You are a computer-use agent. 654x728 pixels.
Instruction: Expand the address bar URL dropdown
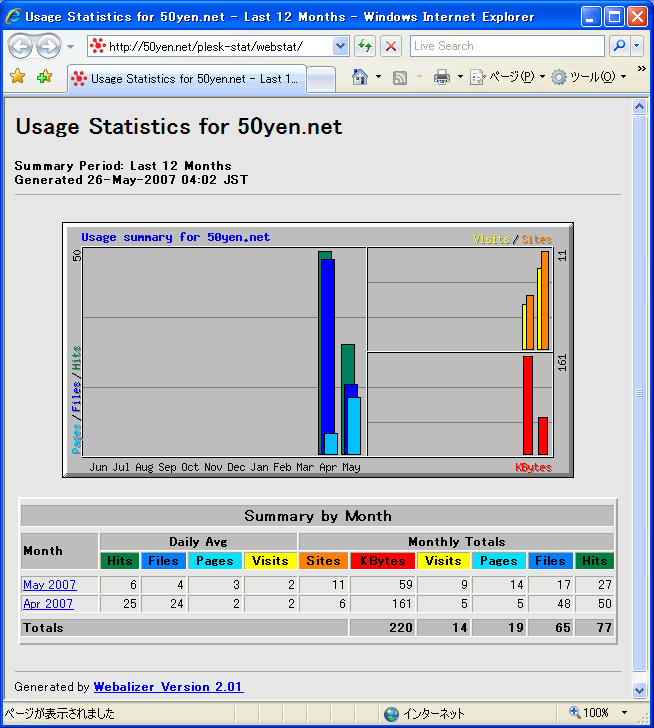(340, 46)
